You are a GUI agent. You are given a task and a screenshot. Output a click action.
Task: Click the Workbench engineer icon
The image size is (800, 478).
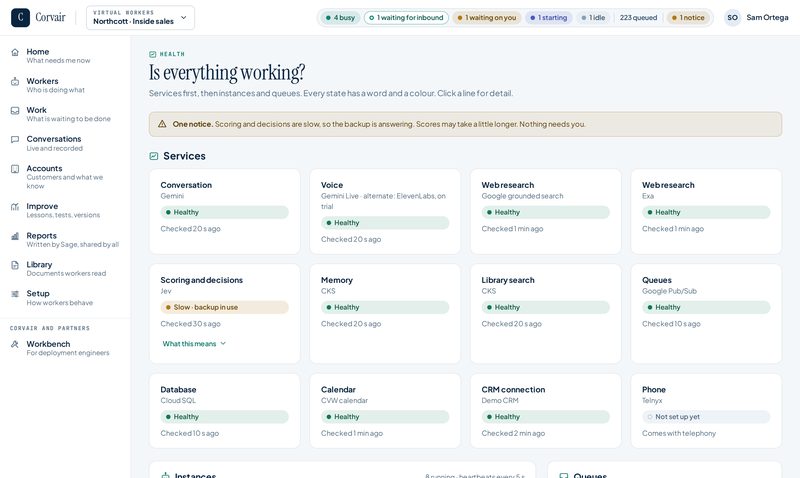click(x=15, y=344)
